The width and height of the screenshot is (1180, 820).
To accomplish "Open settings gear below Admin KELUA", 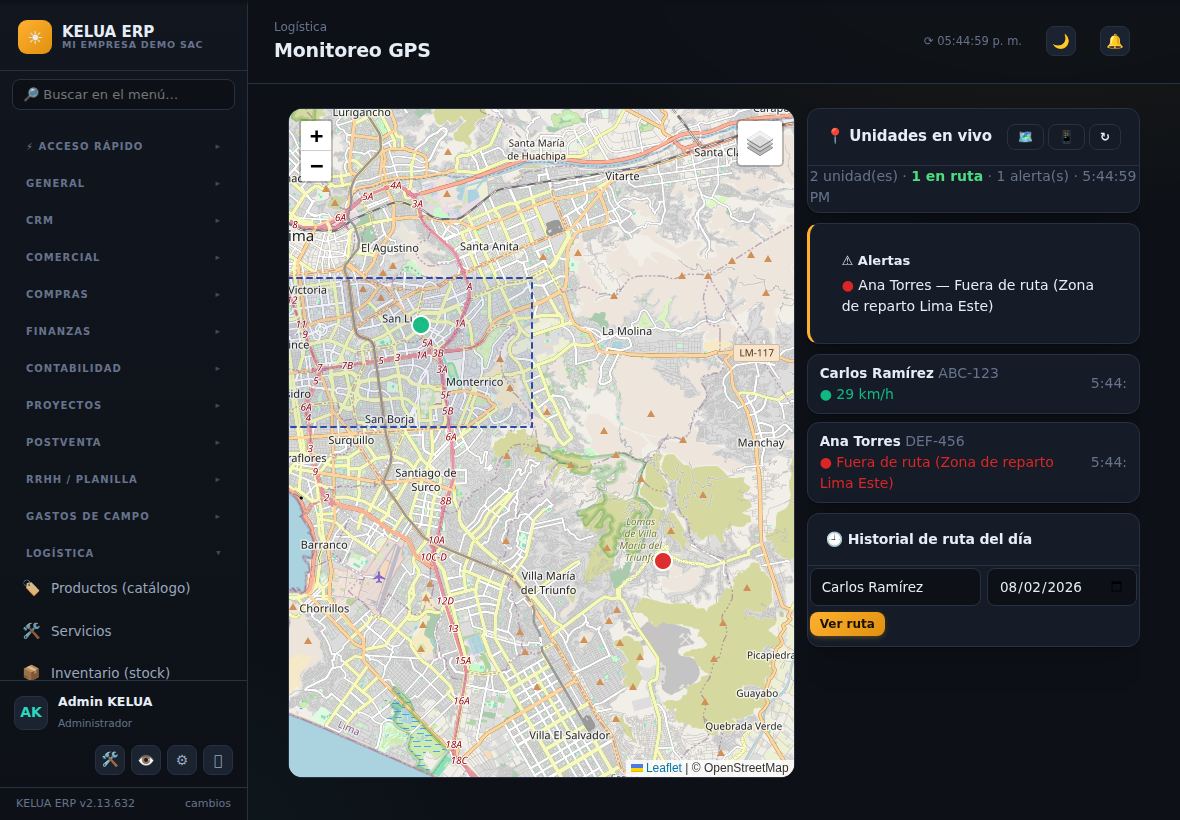I will [x=182, y=760].
